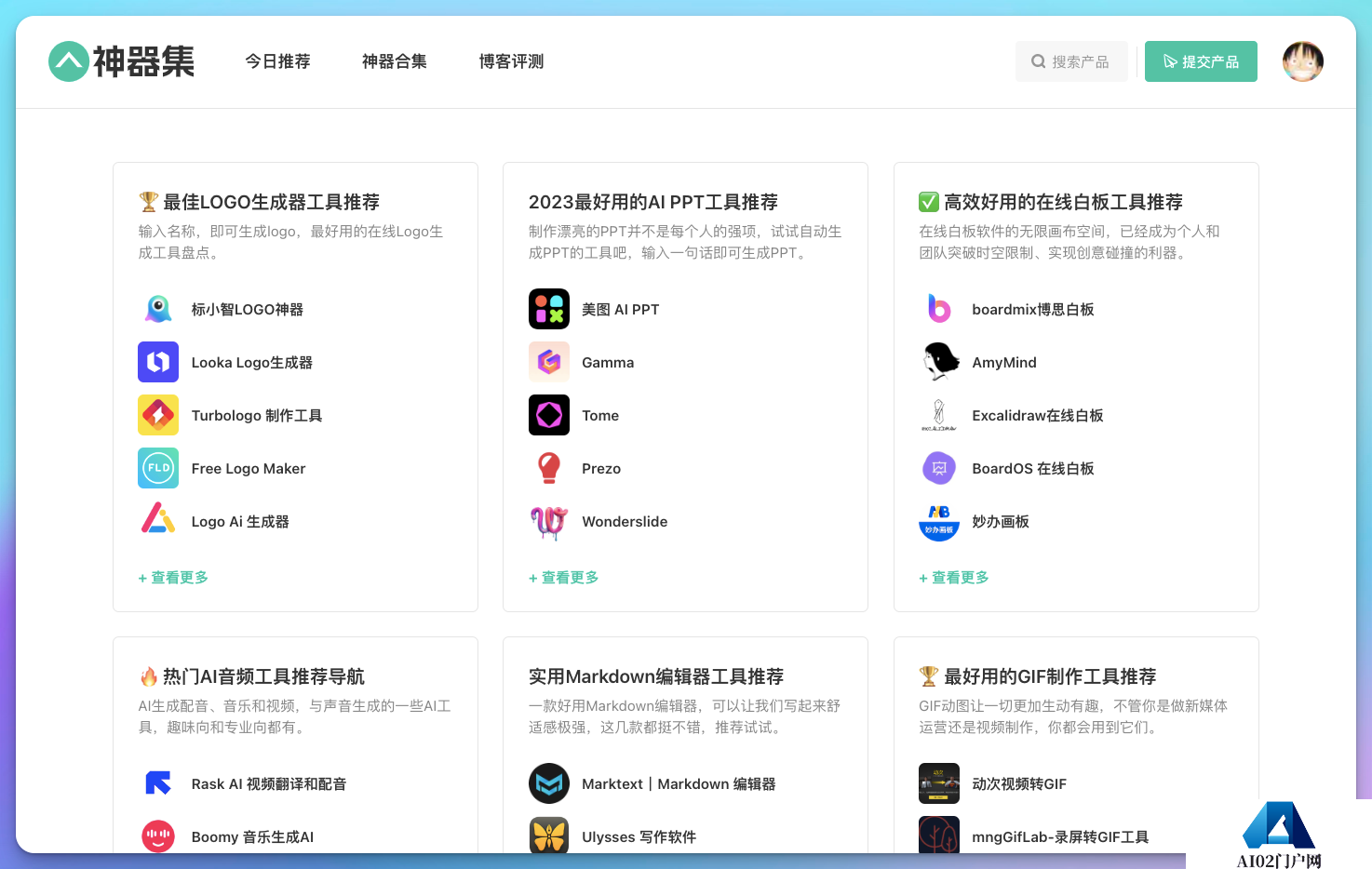Screen dimensions: 1372x869
Task: Select the Prezo lightbulb icon
Action: coord(549,468)
